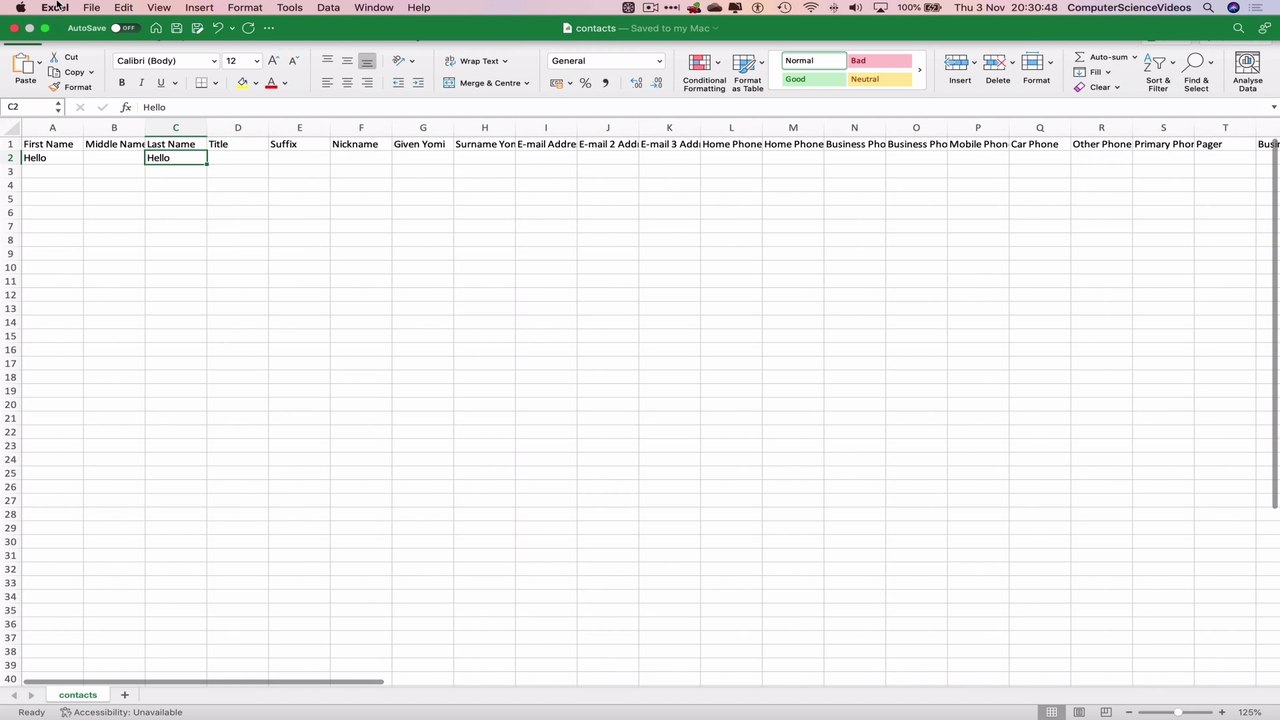Click the Redo arrow icon
The width and height of the screenshot is (1280, 720).
248,28
